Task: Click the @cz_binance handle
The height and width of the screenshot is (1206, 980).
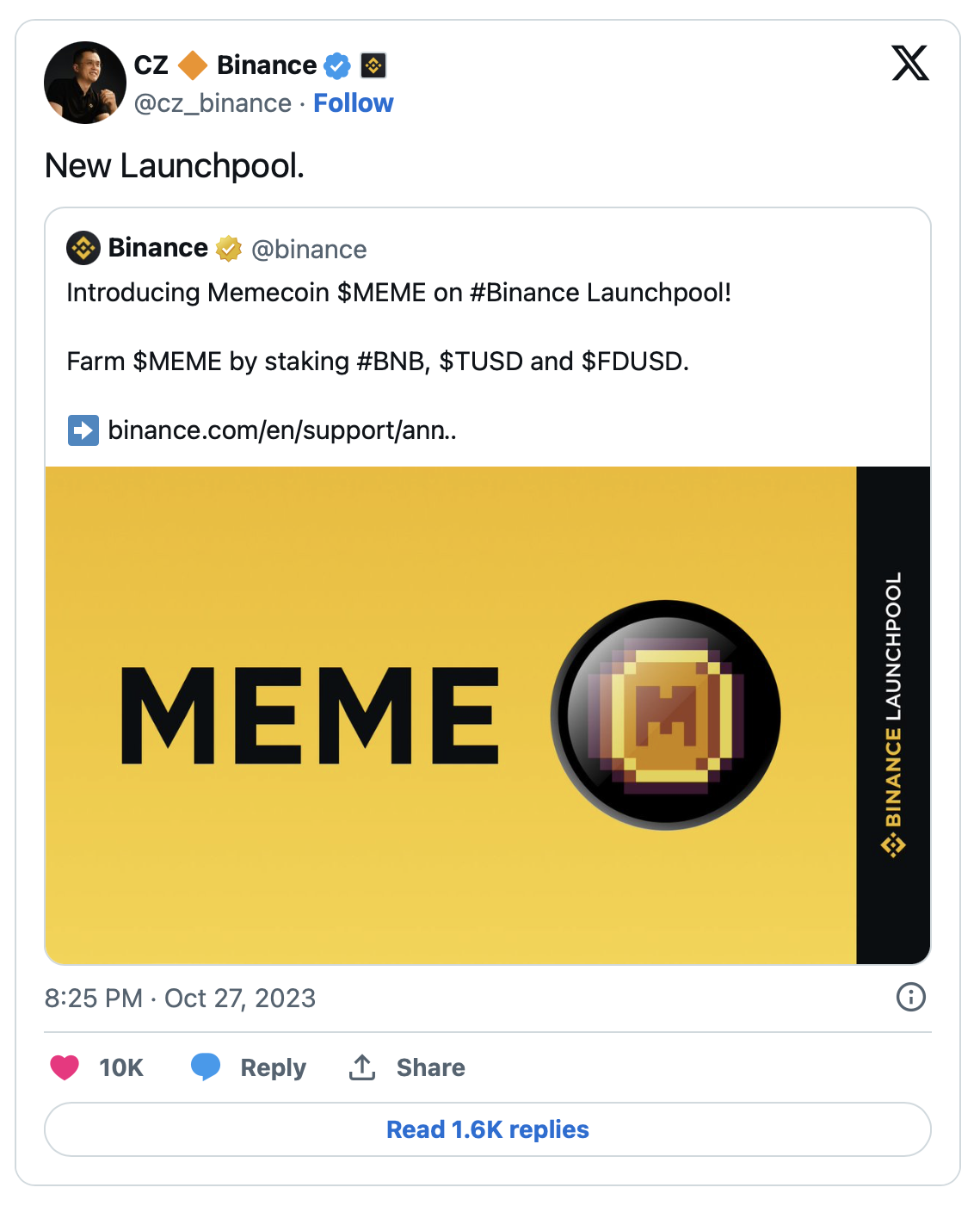Action: click(213, 103)
